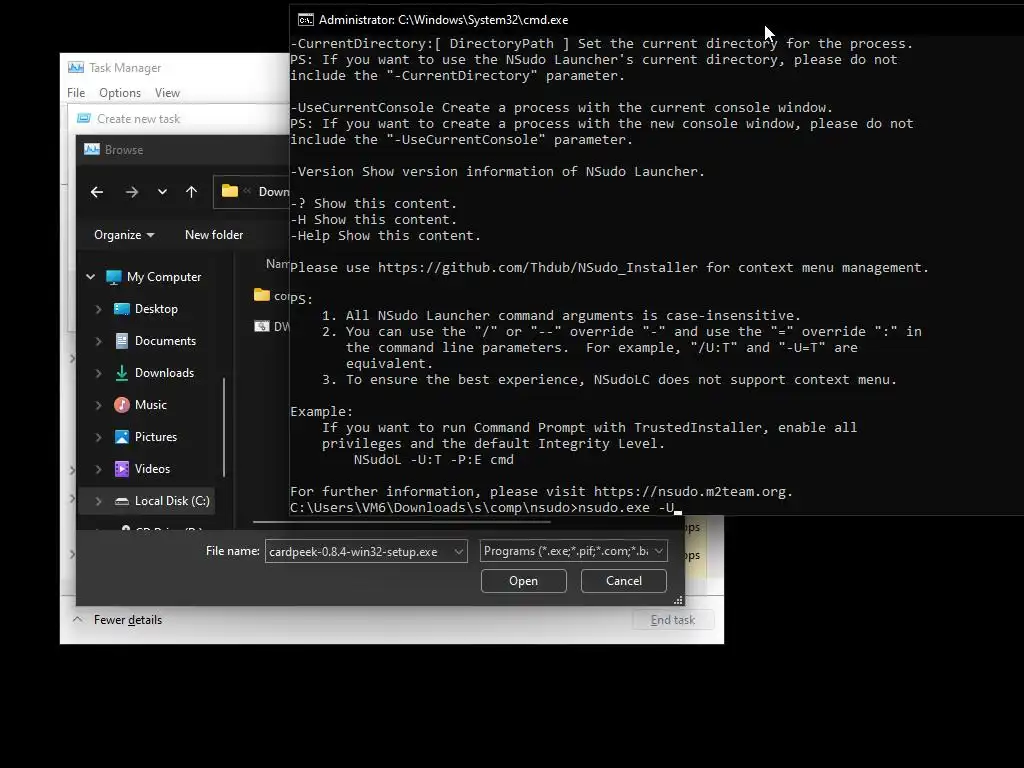
Task: Click cmd.exe window title icon
Action: coord(306,20)
